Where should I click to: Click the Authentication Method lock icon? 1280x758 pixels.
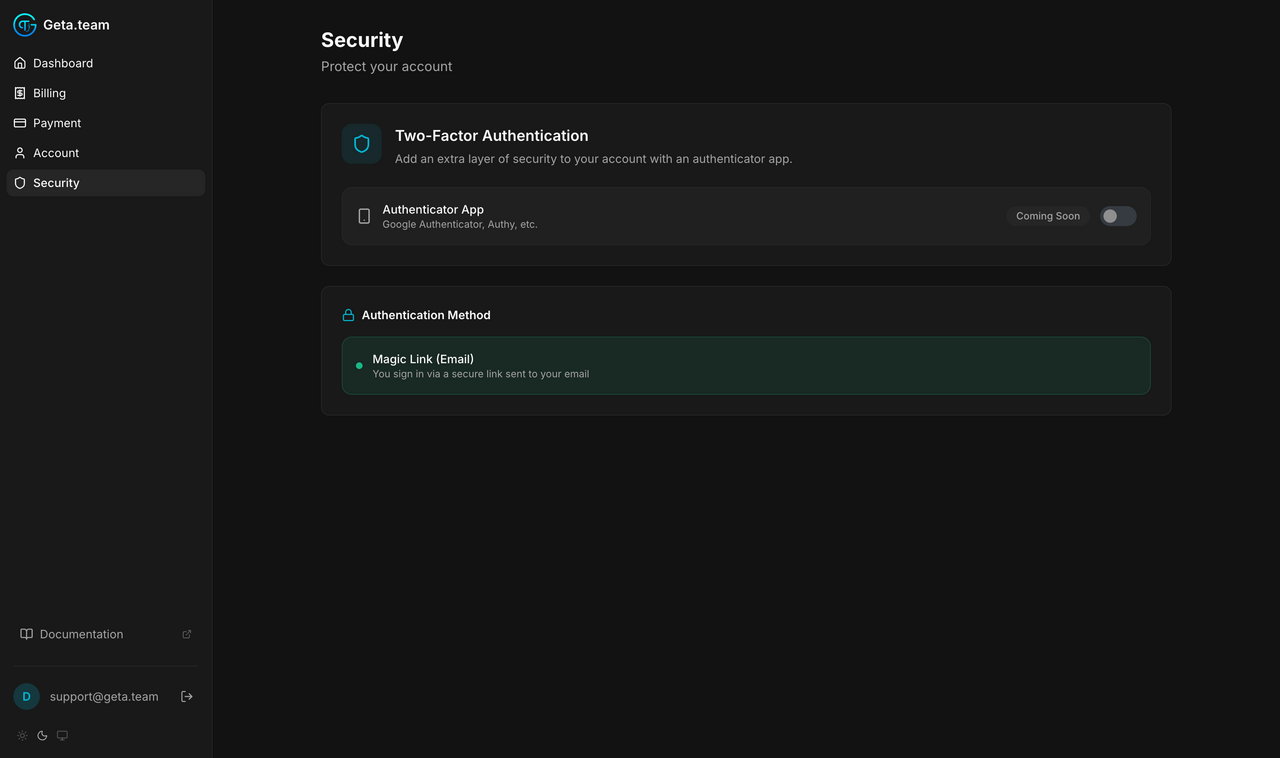click(x=349, y=315)
